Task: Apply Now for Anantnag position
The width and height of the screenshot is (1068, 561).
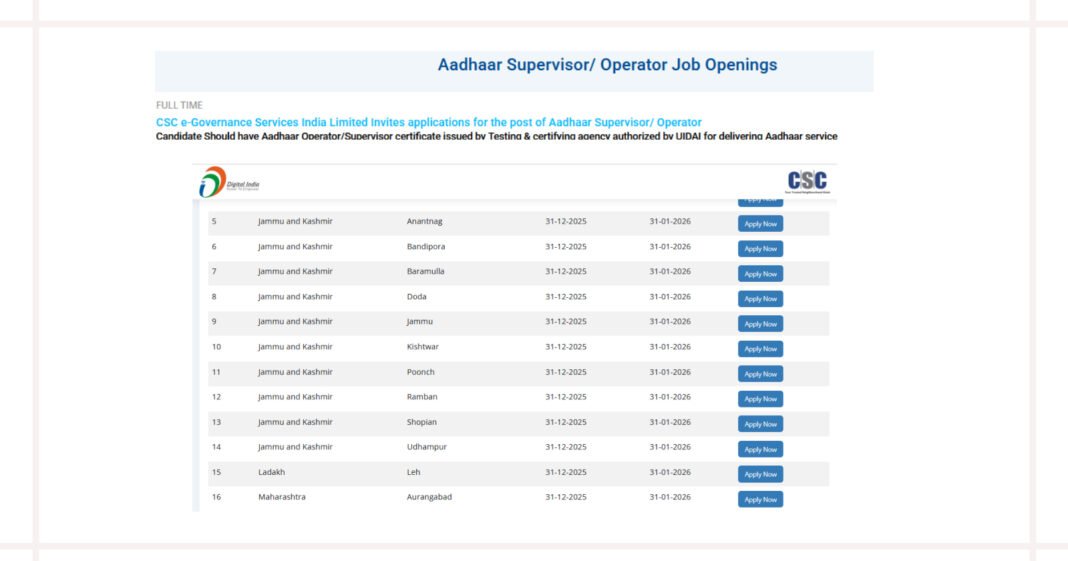Action: coord(760,224)
